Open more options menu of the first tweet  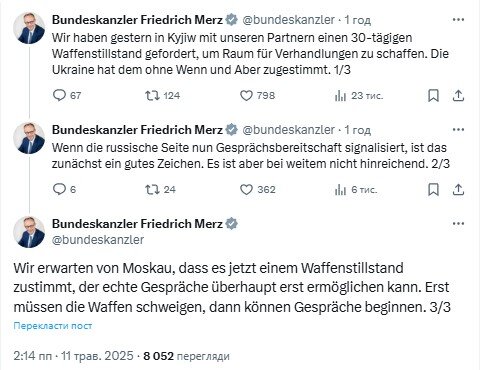point(458,20)
